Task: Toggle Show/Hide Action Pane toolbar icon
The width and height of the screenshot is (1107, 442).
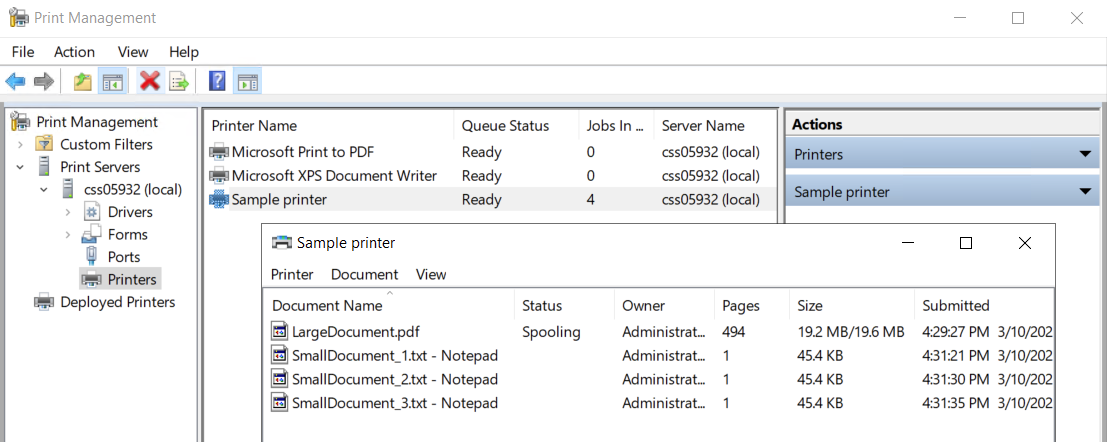Action: click(247, 82)
